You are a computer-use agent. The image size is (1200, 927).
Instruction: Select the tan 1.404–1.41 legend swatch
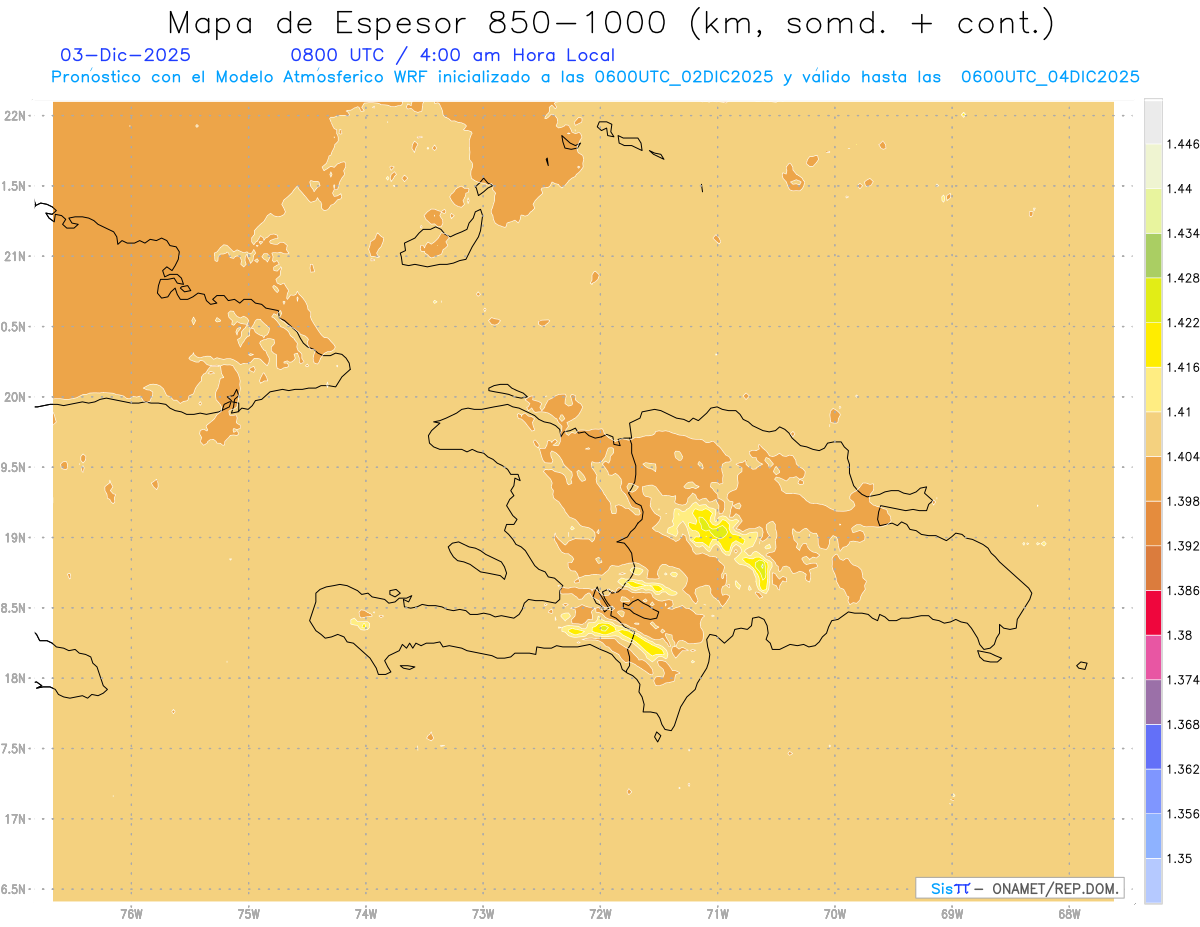[x=1153, y=434]
